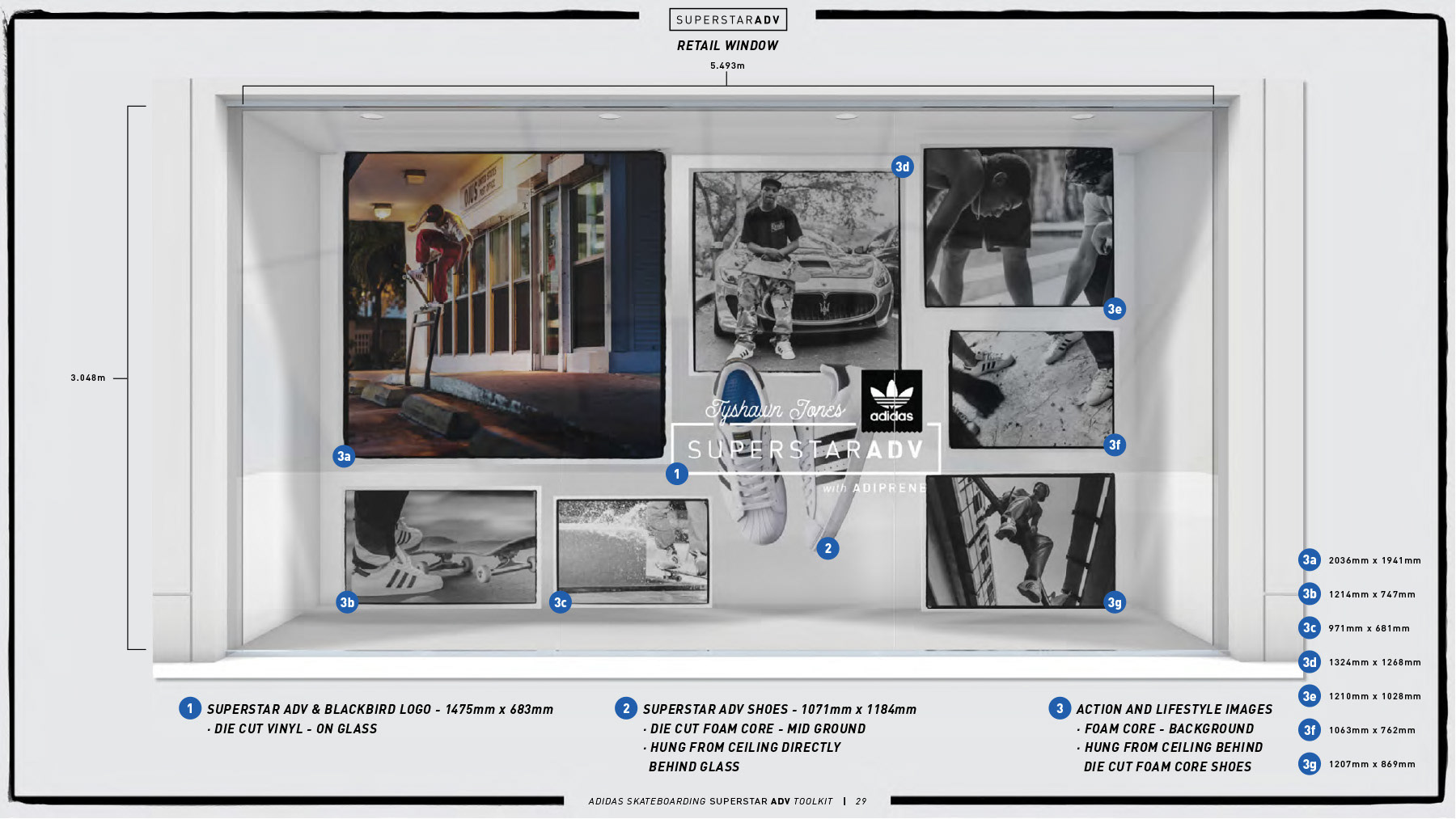
Task: Click the 1214mm x 747mm size text
Action: pyautogui.click(x=1372, y=594)
